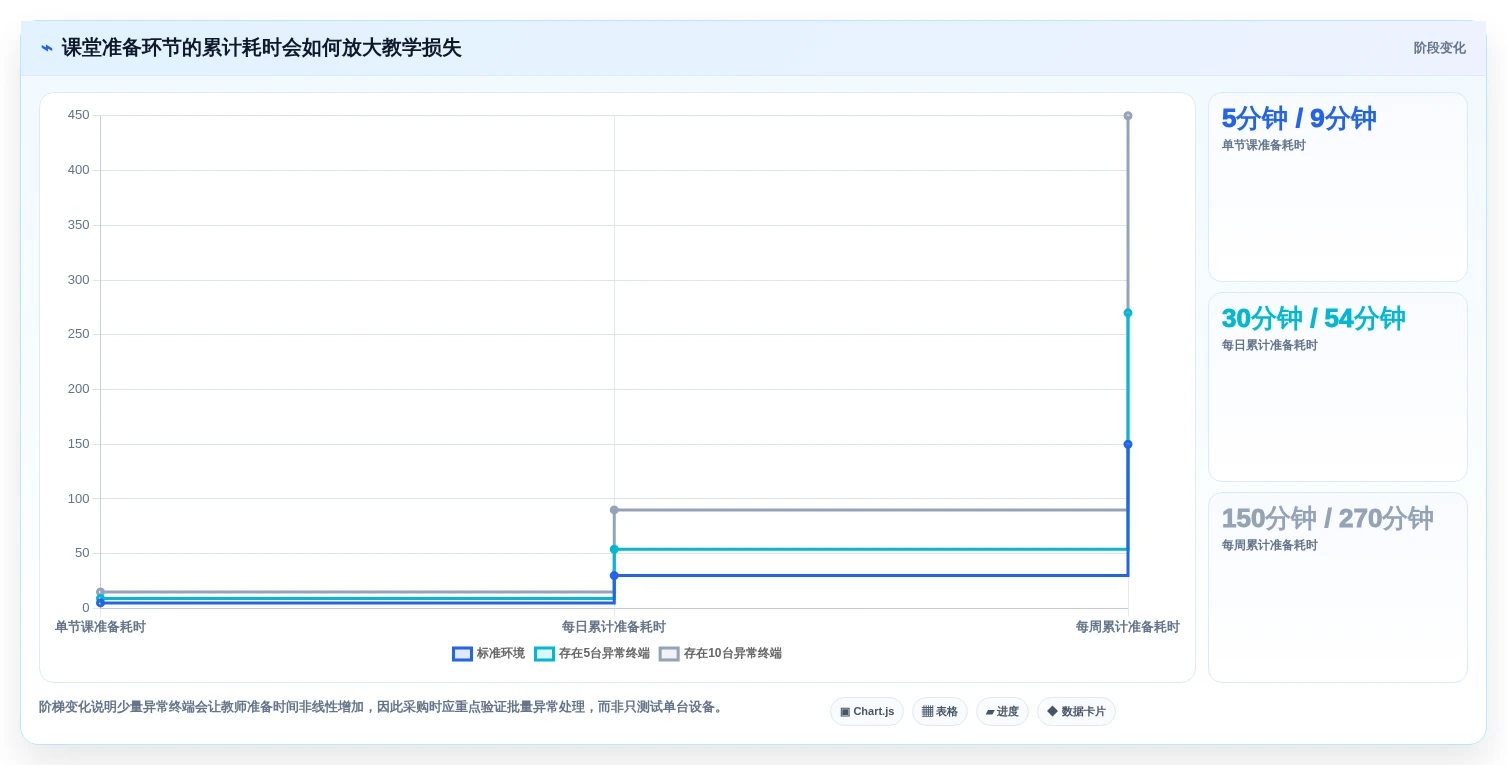Click the diamond icon in the 数据卡片 tag
Viewport: 1507px width, 765px height.
point(1052,712)
